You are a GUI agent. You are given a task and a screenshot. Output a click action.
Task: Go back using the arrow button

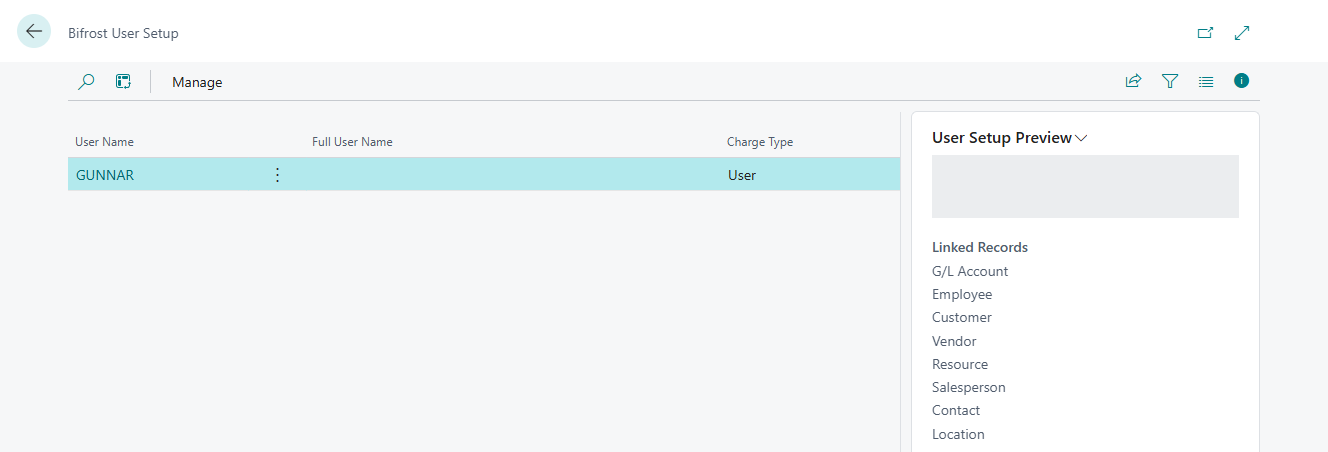[34, 32]
